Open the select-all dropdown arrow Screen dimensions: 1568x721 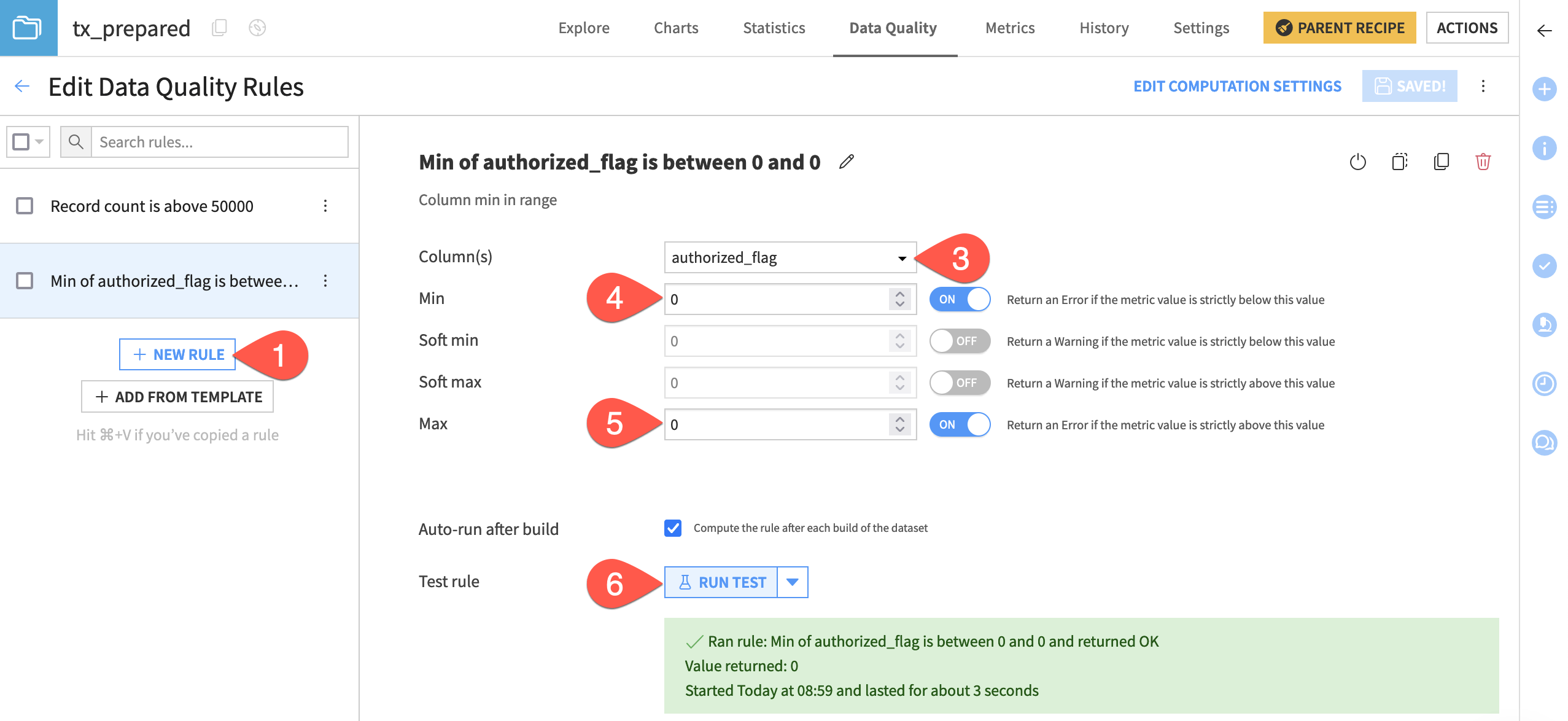[39, 142]
